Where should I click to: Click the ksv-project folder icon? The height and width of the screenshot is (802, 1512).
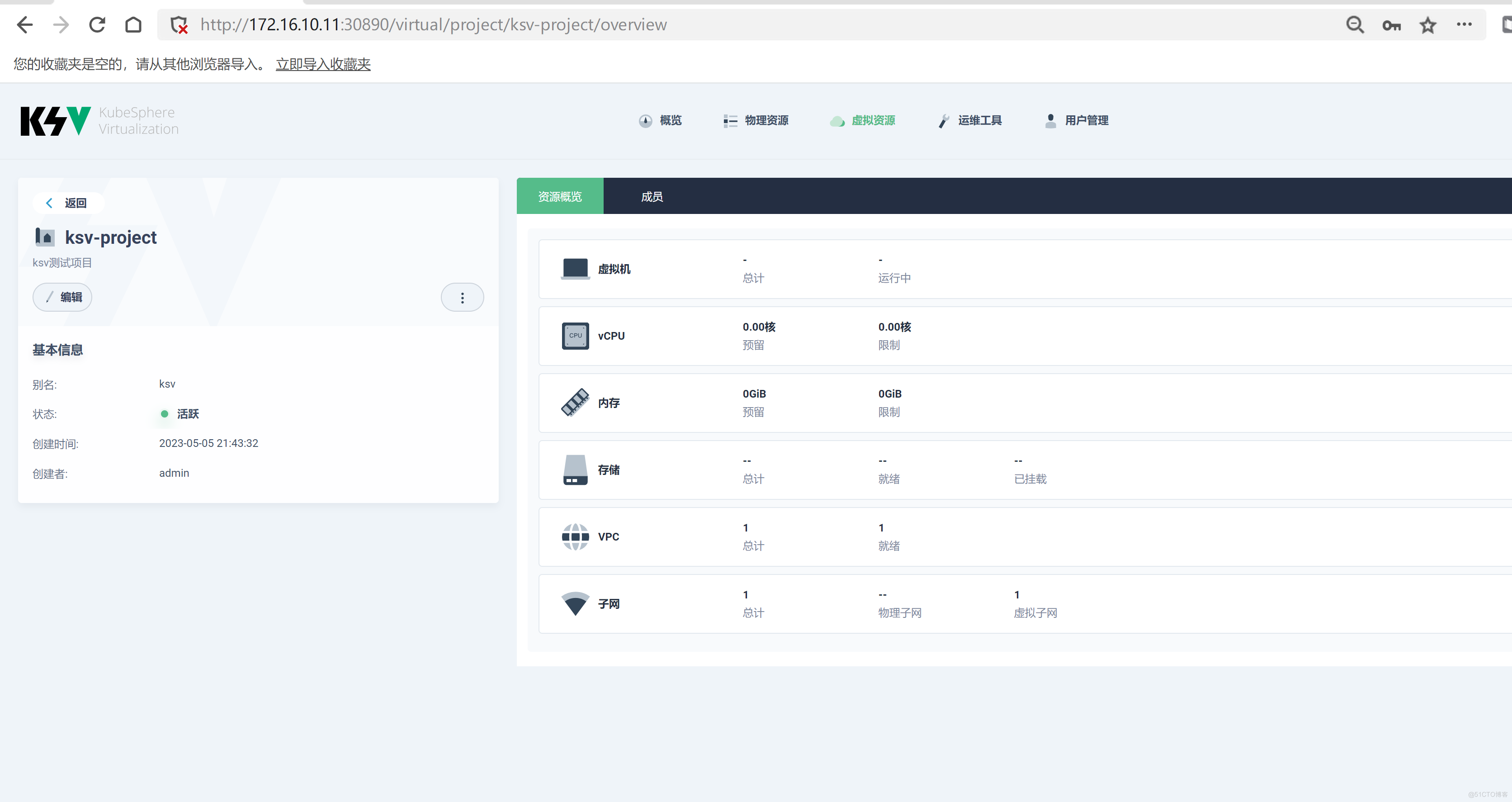[x=45, y=237]
